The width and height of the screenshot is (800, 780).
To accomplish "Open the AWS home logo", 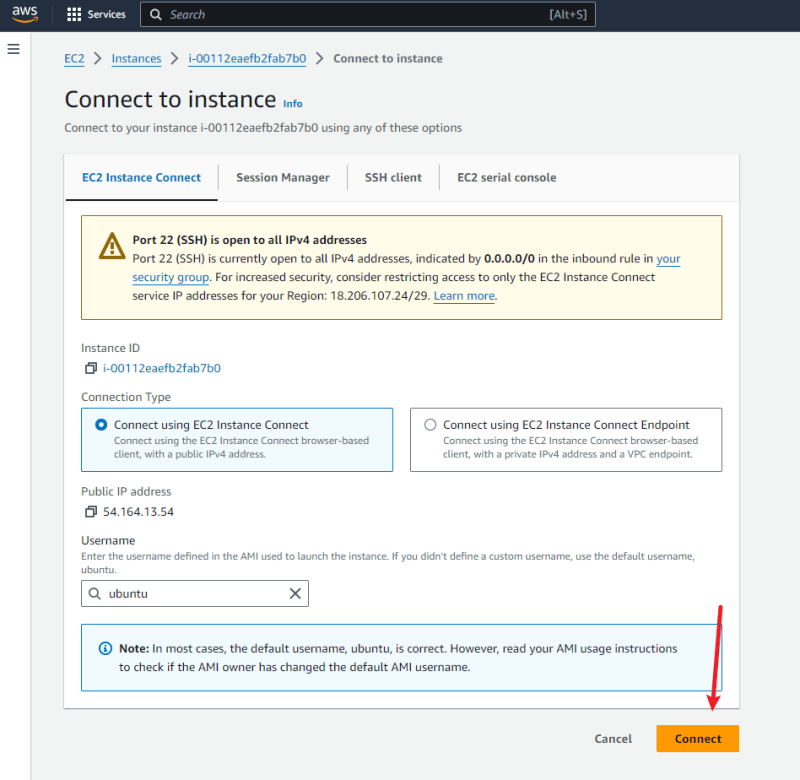I will (24, 14).
